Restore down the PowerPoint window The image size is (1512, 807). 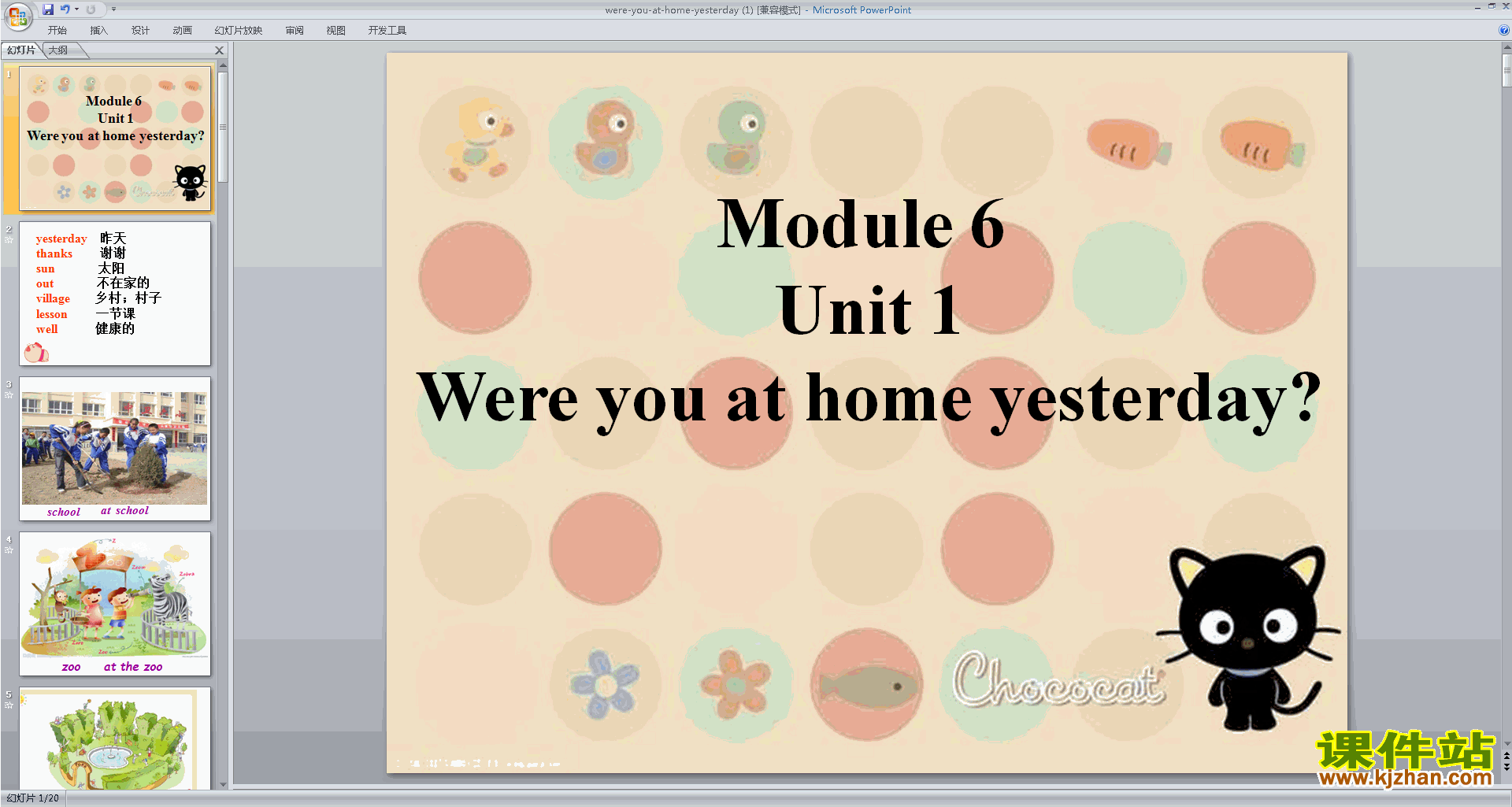pos(1492,6)
